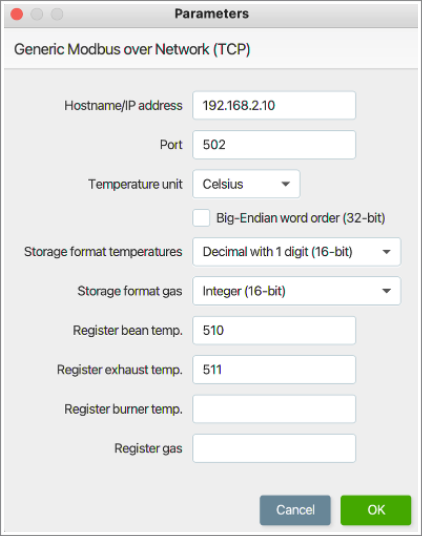Confirm settings with the OK button
The image size is (422, 536).
click(376, 510)
